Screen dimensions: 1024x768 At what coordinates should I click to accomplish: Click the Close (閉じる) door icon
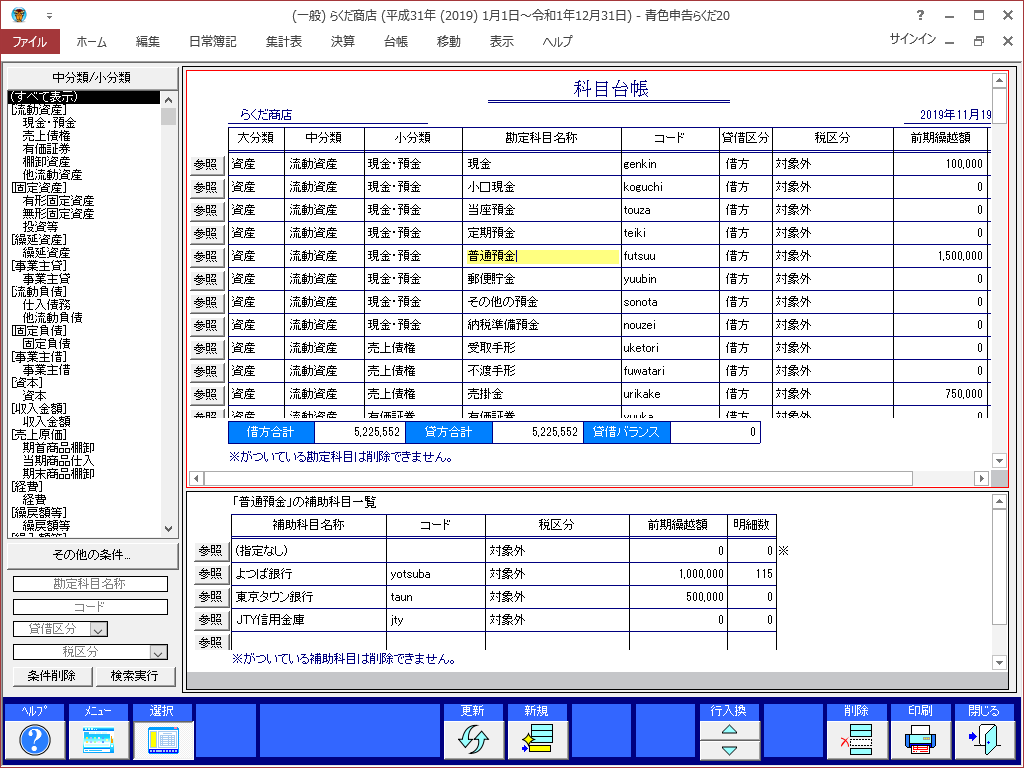pos(984,740)
